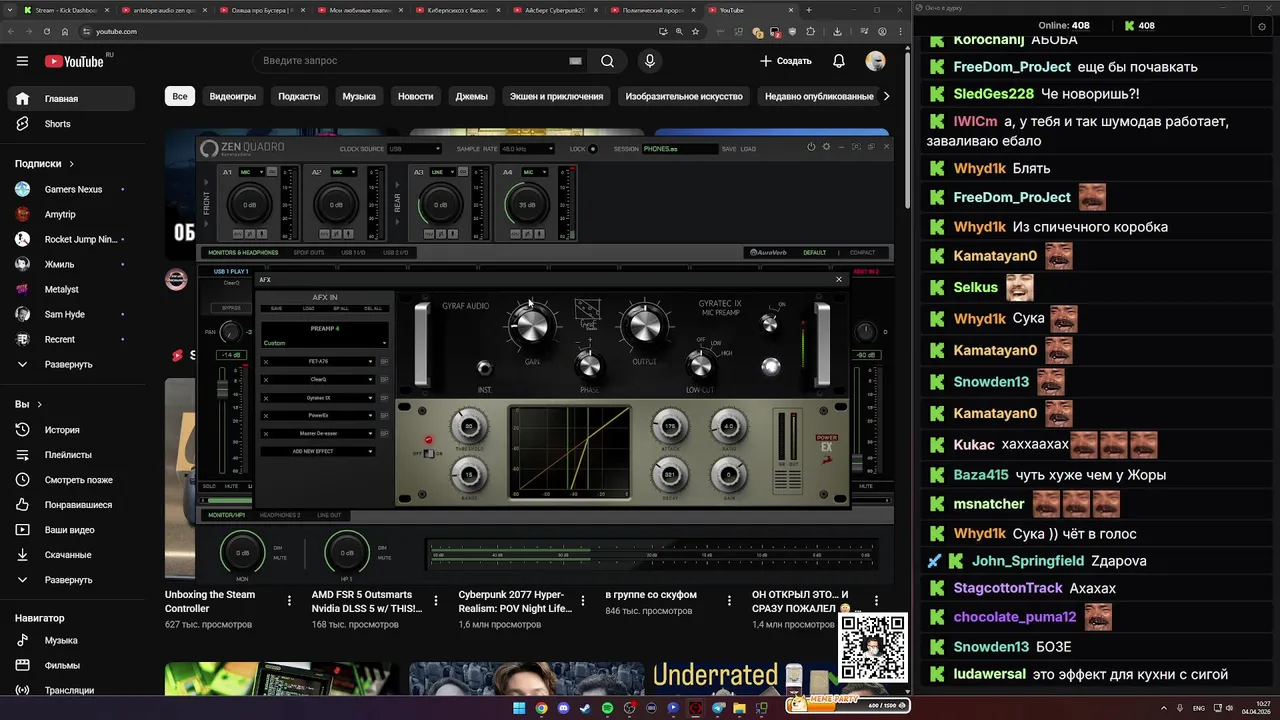Open A4 input type MIC dropdown
The image size is (1280, 720).
[535, 172]
